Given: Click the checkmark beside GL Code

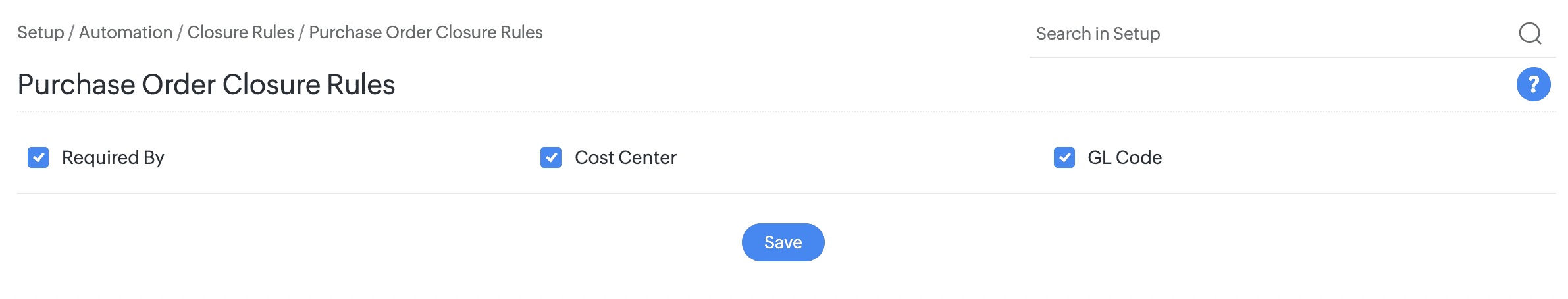Looking at the screenshot, I should pyautogui.click(x=1064, y=157).
